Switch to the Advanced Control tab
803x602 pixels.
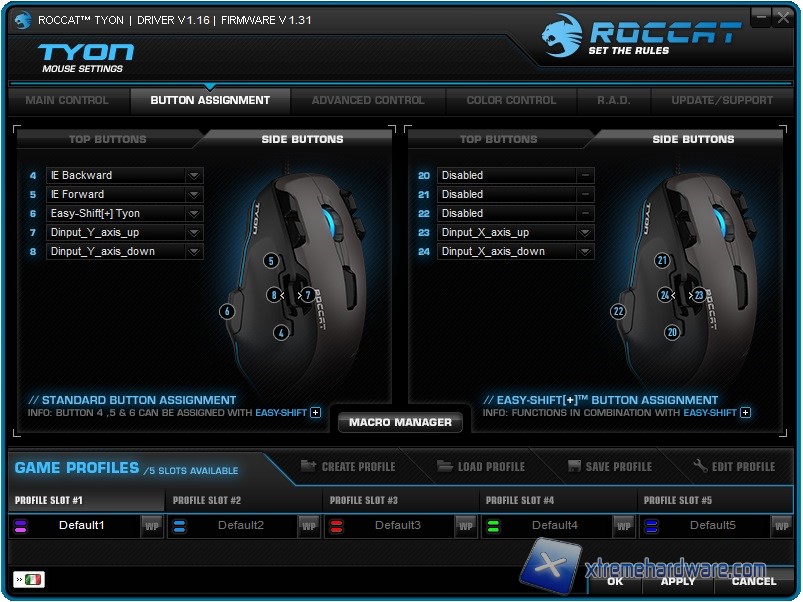click(x=368, y=100)
